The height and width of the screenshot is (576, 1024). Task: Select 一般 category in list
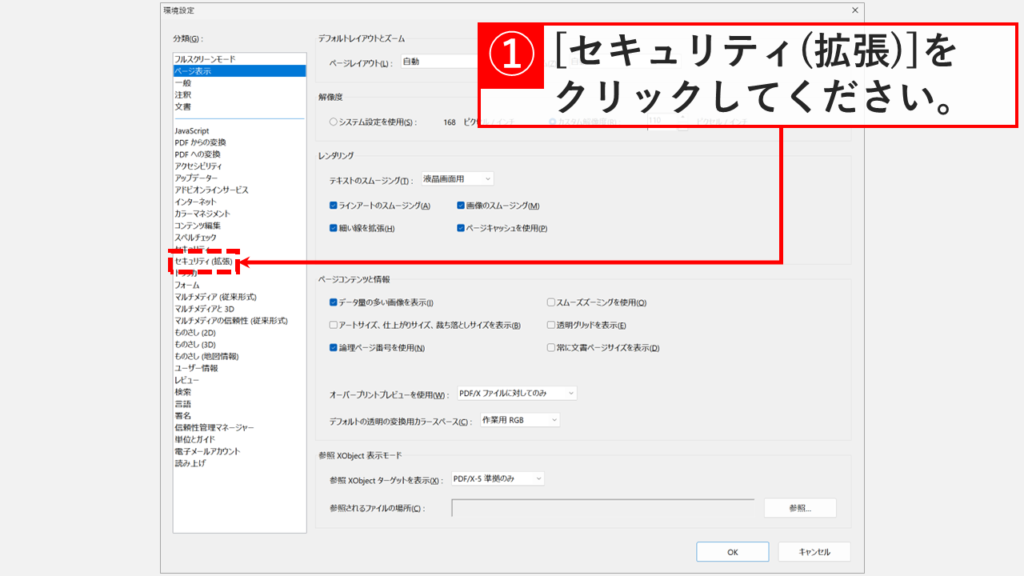183,83
